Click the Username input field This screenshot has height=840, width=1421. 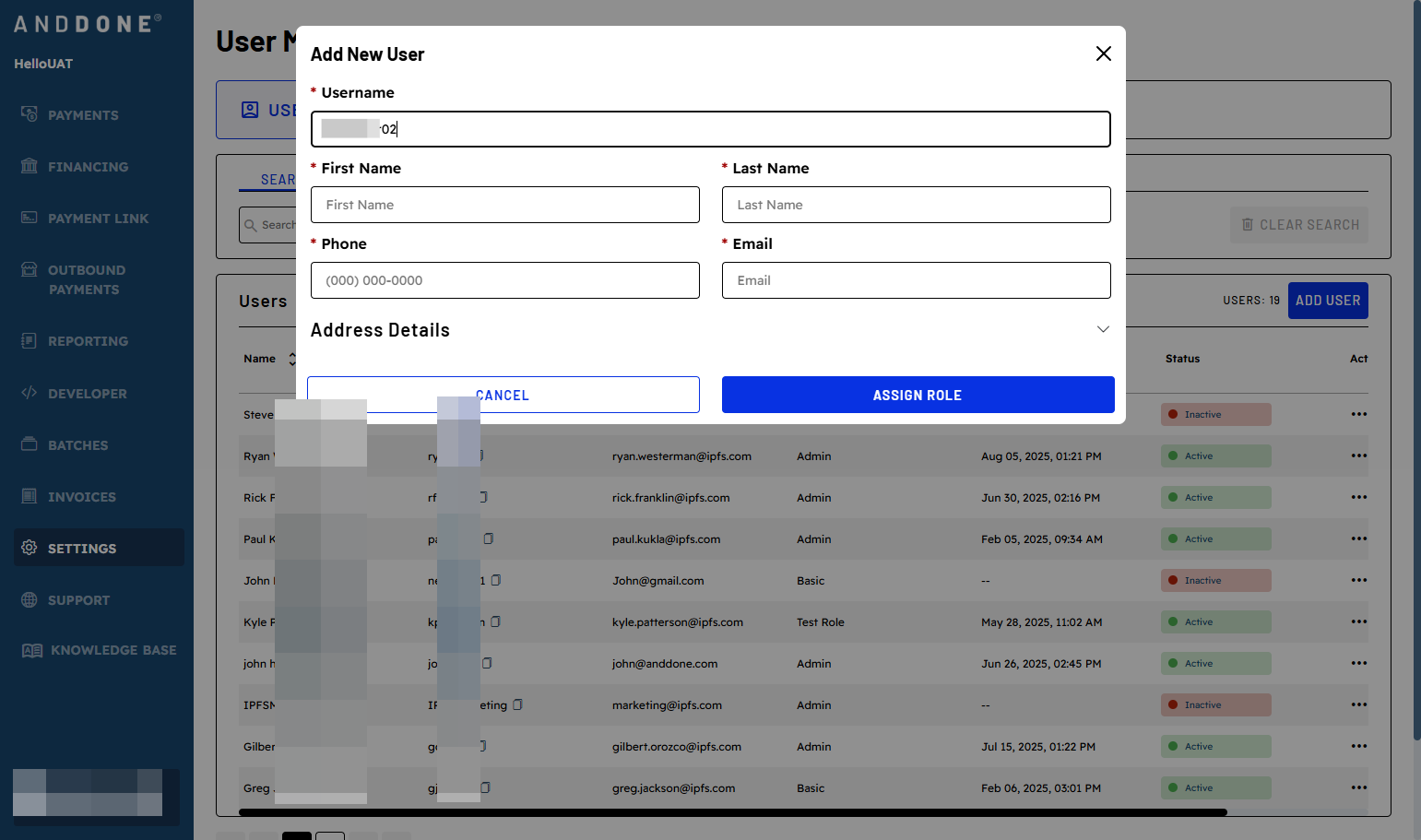[710, 129]
